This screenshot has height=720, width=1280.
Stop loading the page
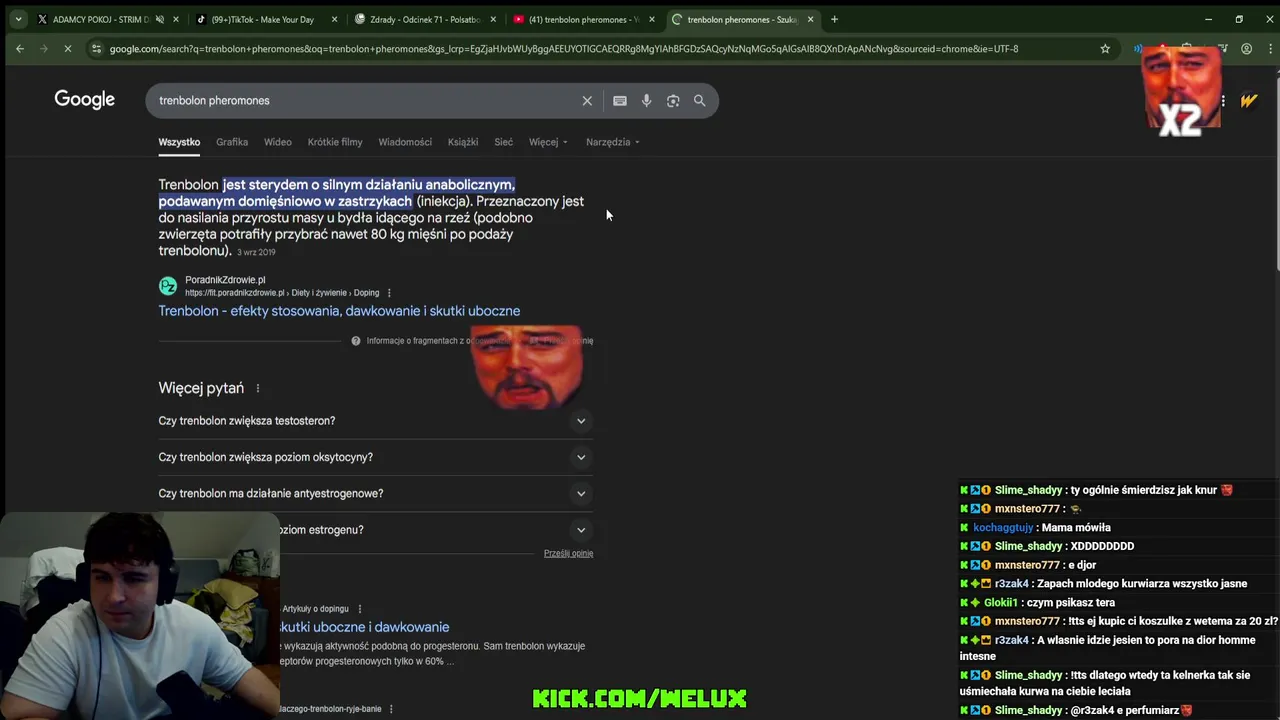pos(69,48)
